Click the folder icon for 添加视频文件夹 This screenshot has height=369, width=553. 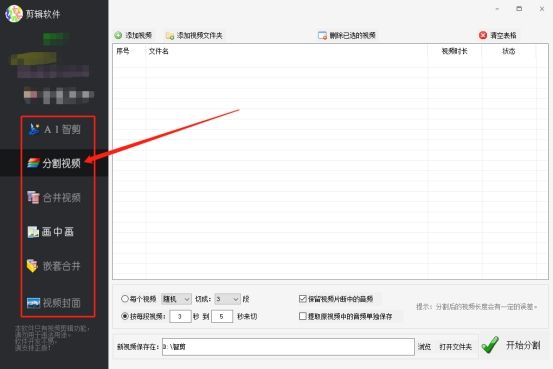point(170,36)
